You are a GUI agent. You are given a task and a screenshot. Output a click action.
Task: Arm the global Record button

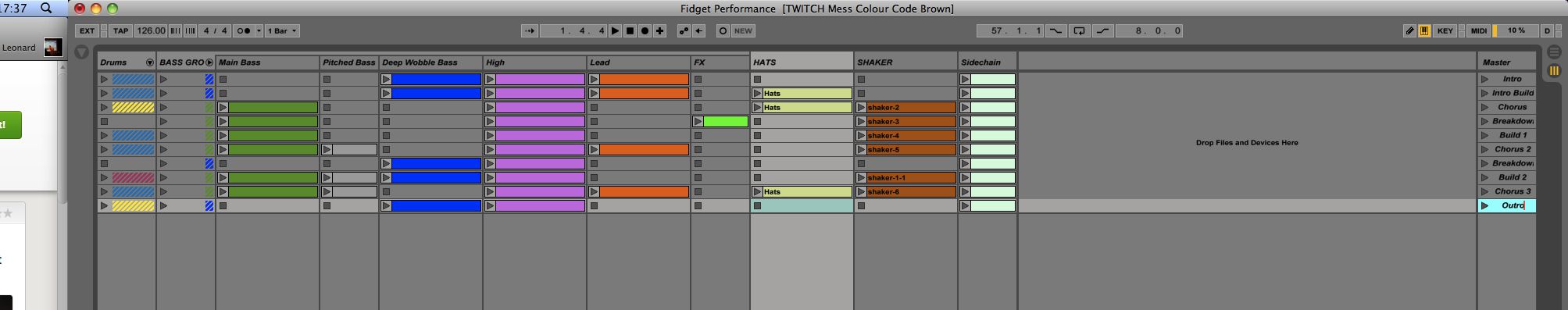coord(645,31)
